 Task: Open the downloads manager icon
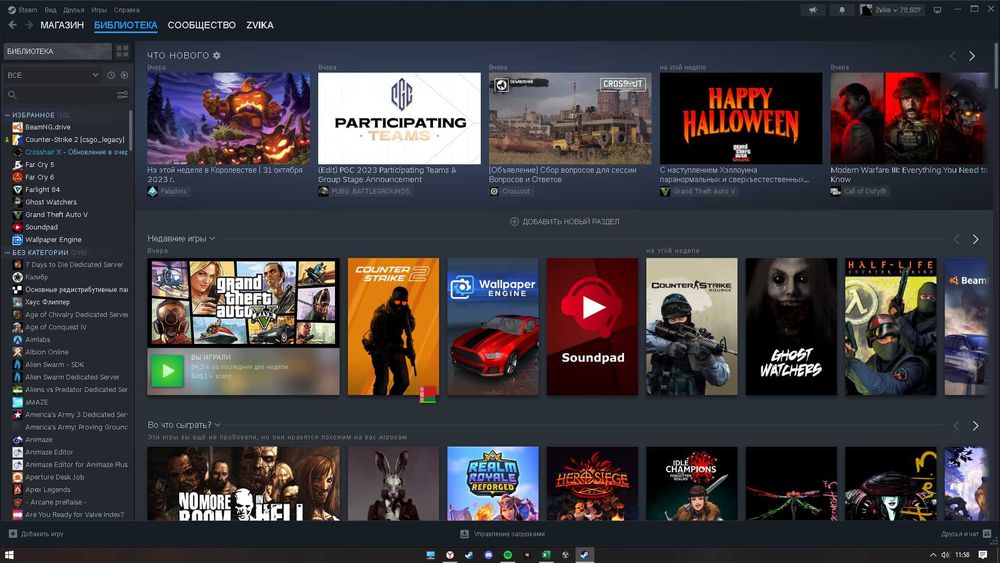[464, 534]
